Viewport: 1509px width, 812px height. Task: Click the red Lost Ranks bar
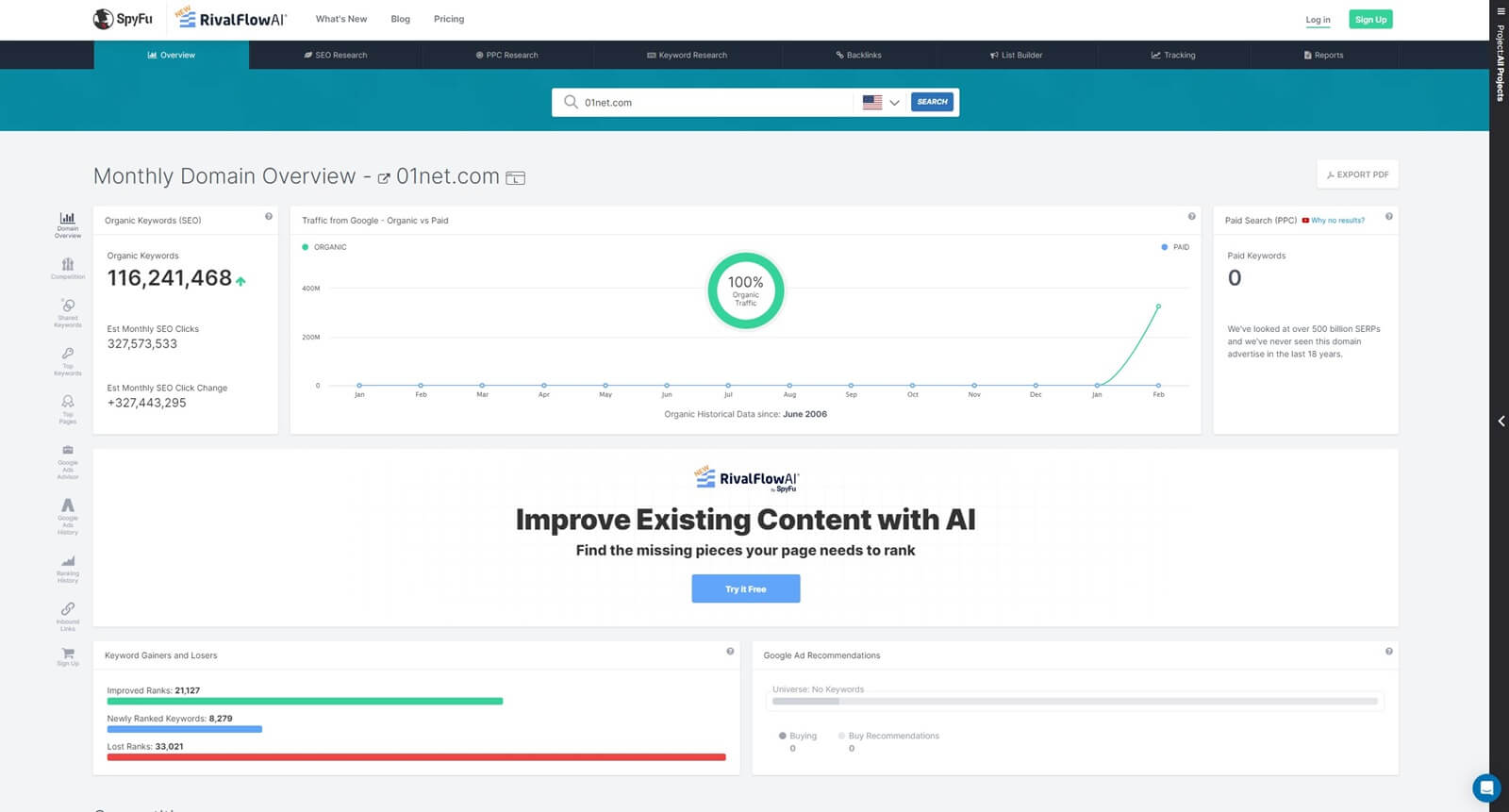click(417, 757)
